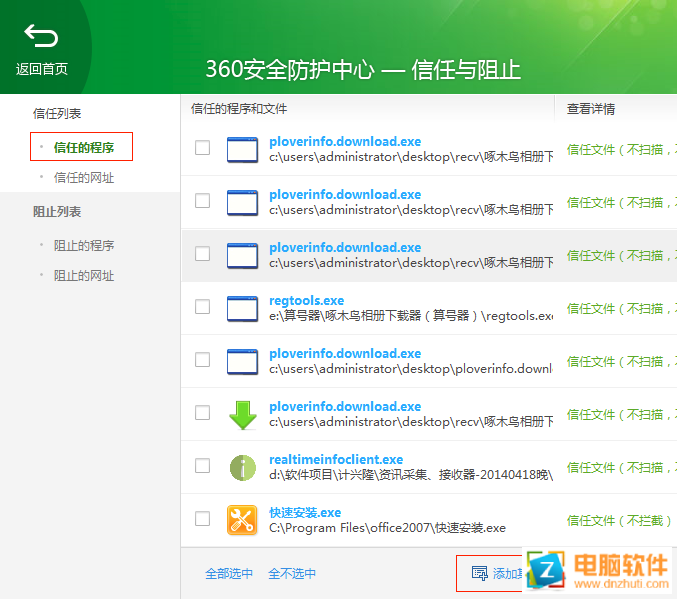This screenshot has height=599, width=677.
Task: Check the box beside the green arrow ploverinfo entry
Action: [x=202, y=412]
